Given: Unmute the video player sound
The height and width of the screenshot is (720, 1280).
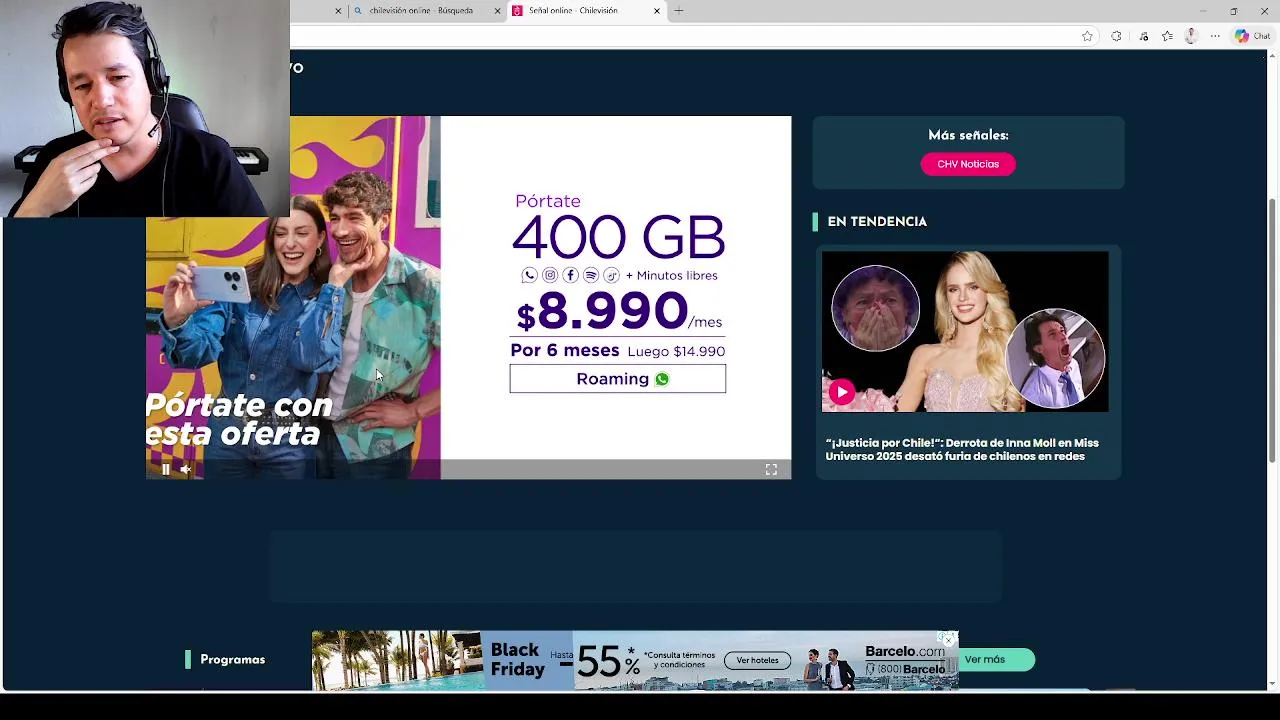Looking at the screenshot, I should (x=186, y=469).
